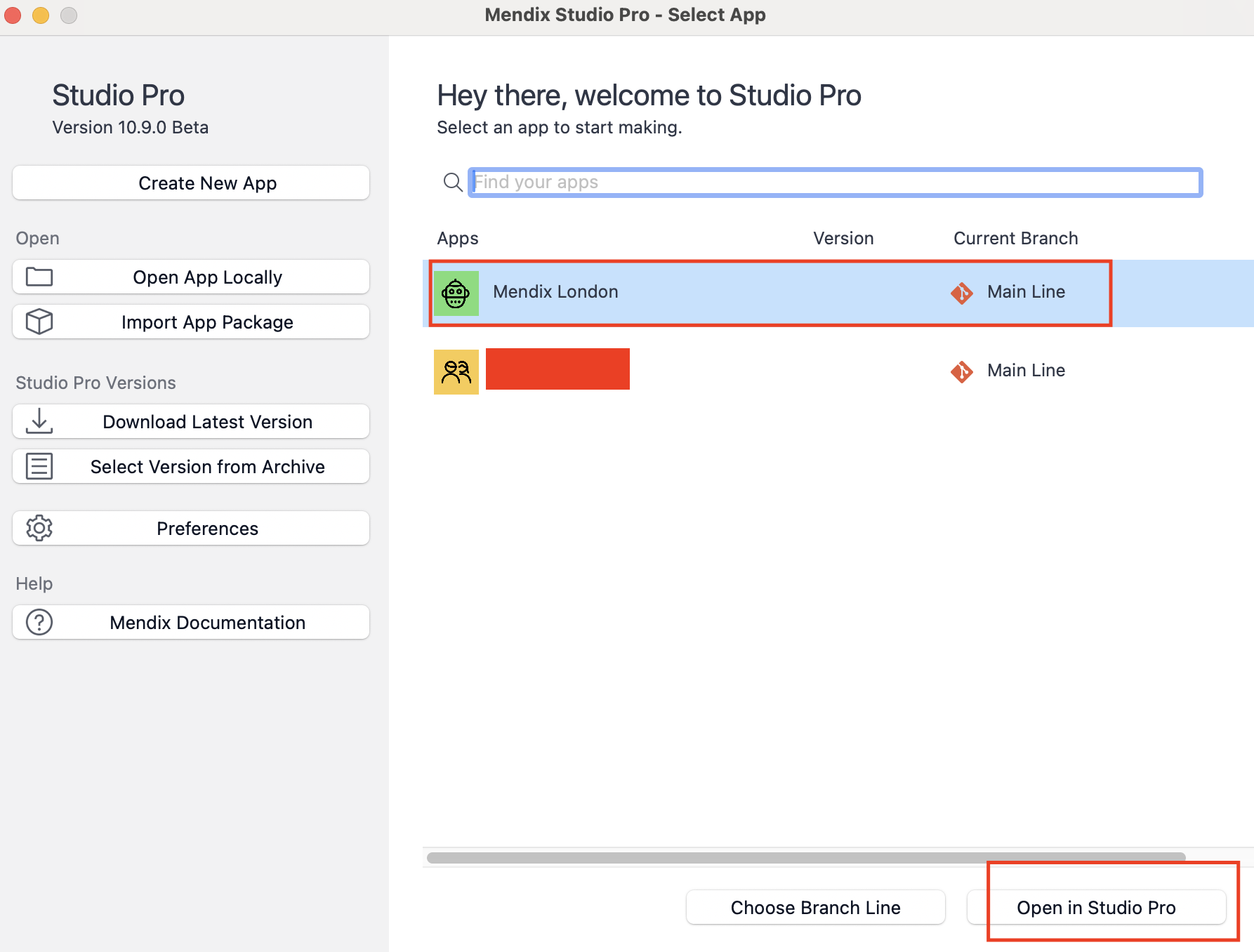Click the search magnifier icon
This screenshot has width=1254, height=952.
[x=453, y=183]
